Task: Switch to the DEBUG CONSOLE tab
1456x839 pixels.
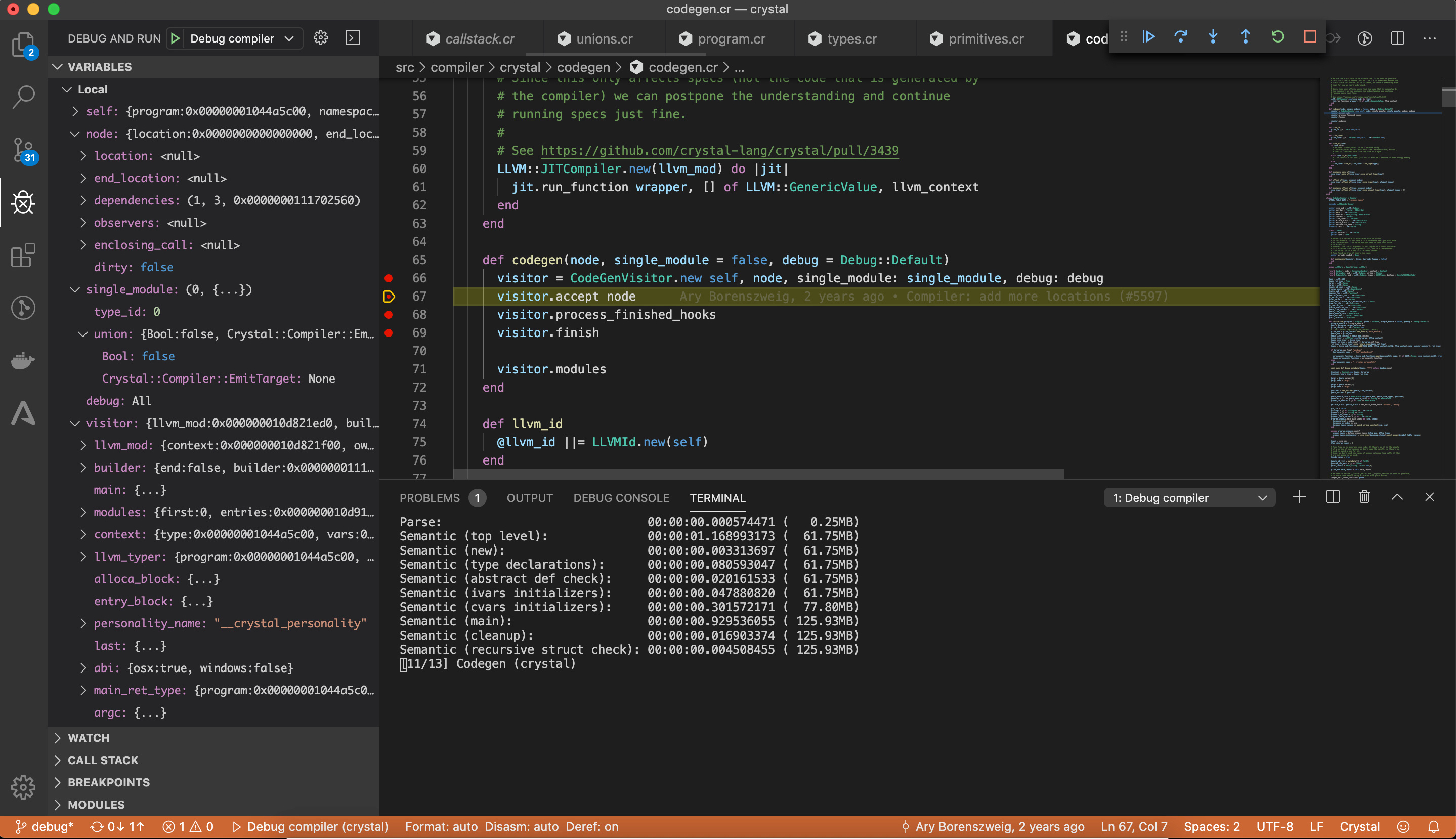Action: tap(621, 498)
